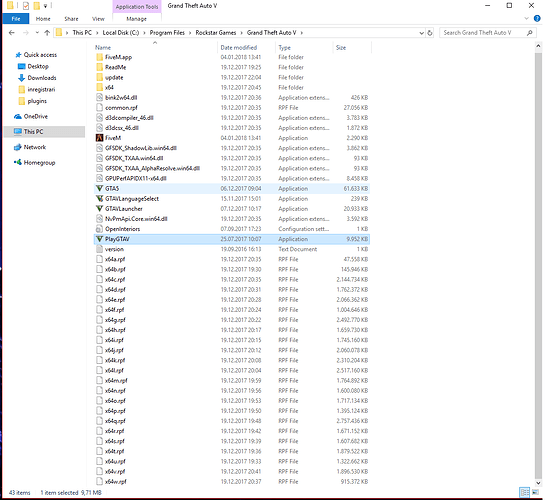The width and height of the screenshot is (554, 500).
Task: Expand breadcrumb arrow after Program Files
Action: pos(190,33)
